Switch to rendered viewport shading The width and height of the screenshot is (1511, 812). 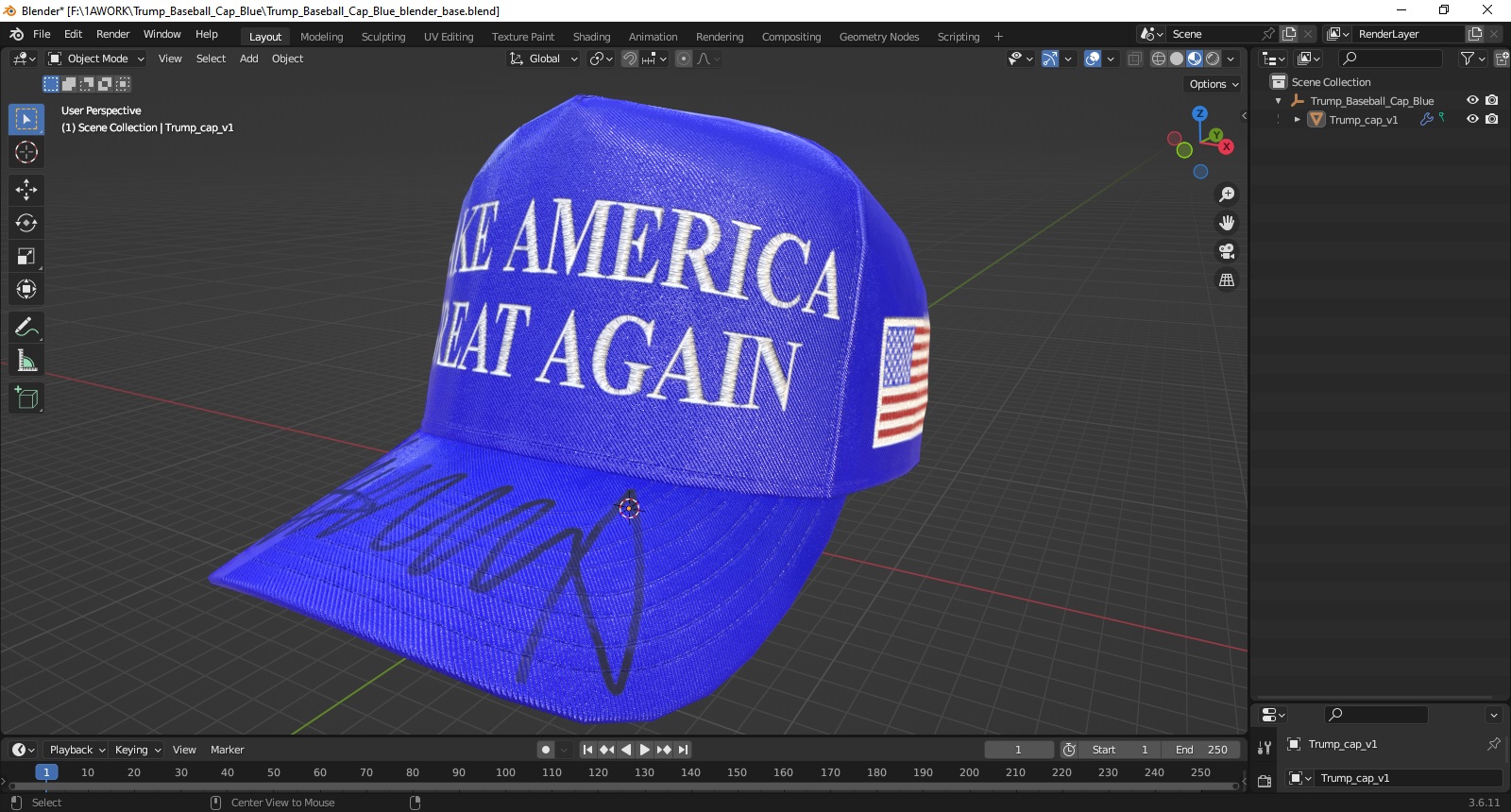tap(1213, 59)
